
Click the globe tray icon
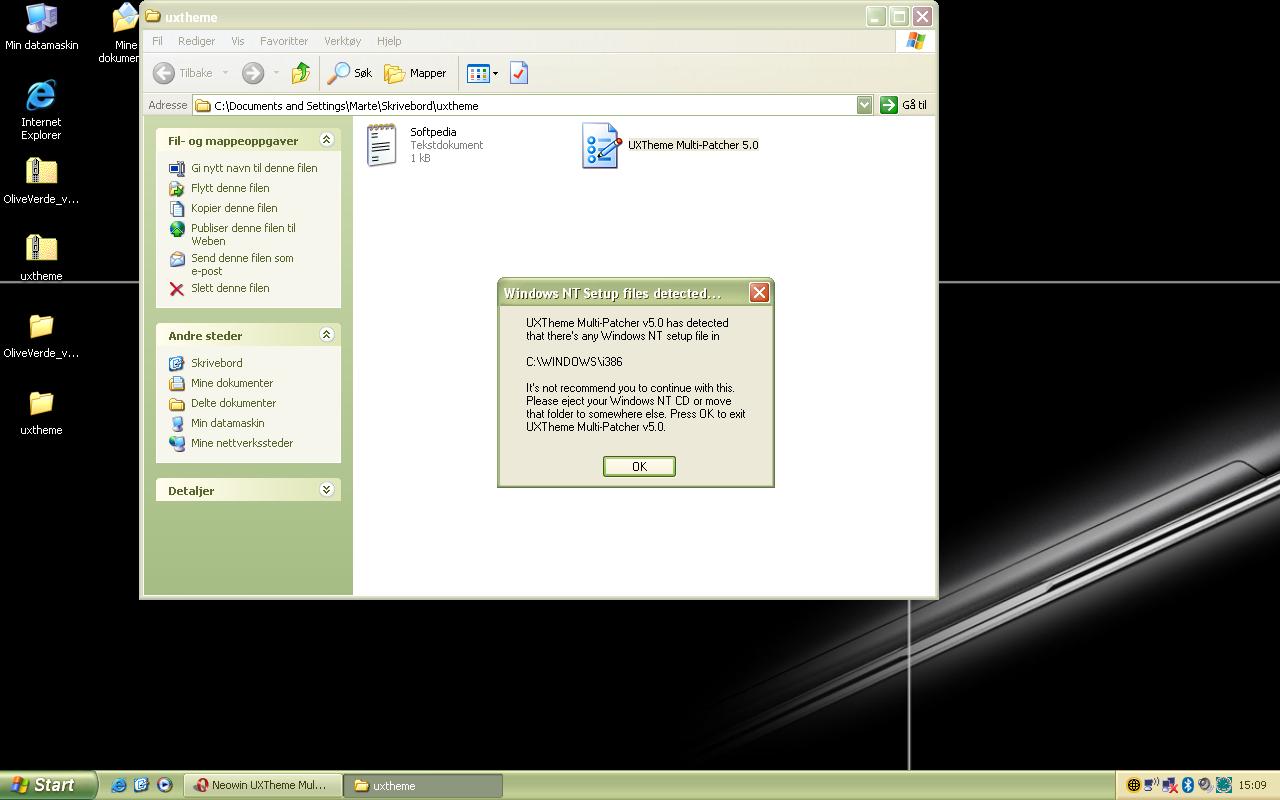(x=1133, y=785)
